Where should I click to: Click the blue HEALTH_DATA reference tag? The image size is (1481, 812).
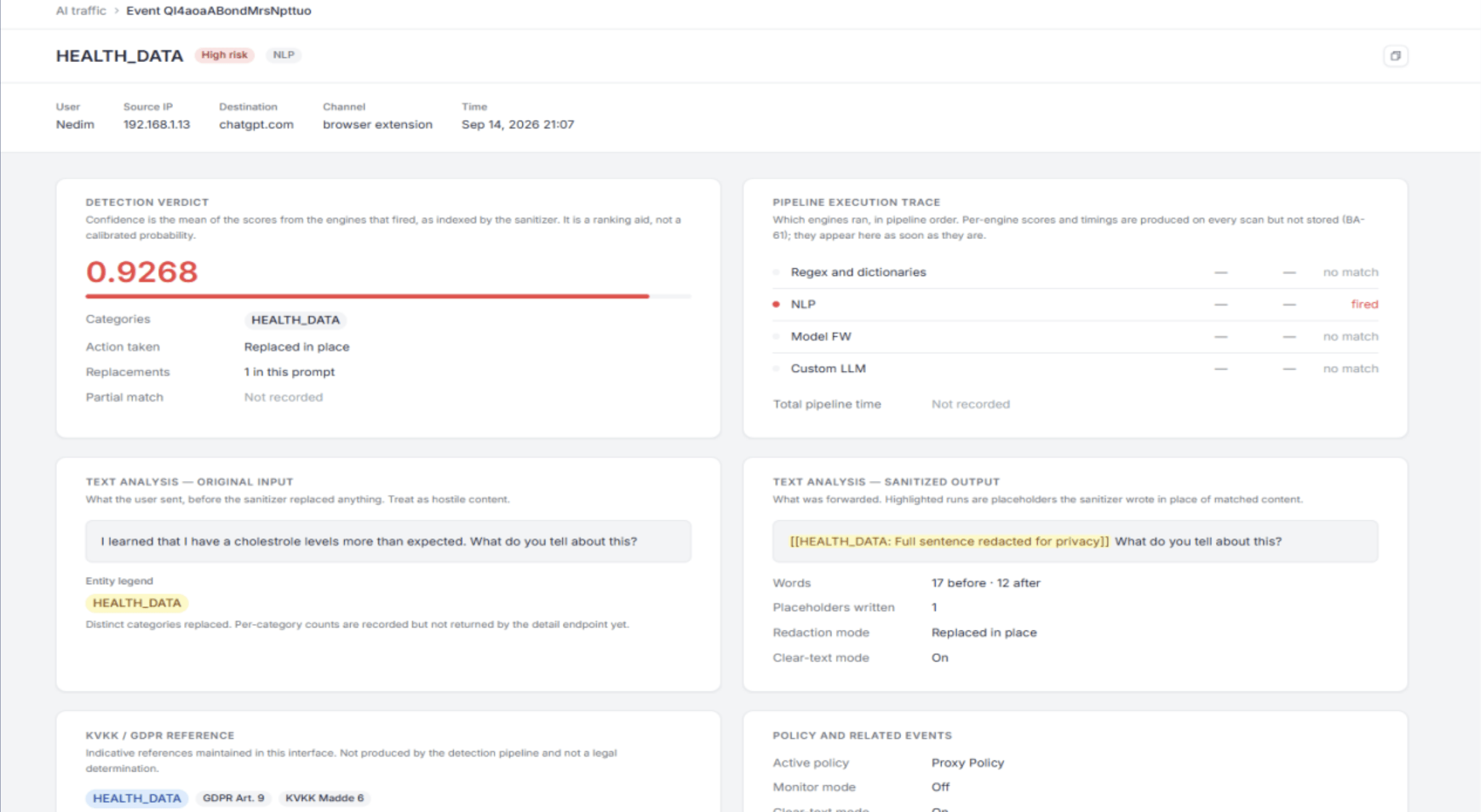[x=136, y=798]
